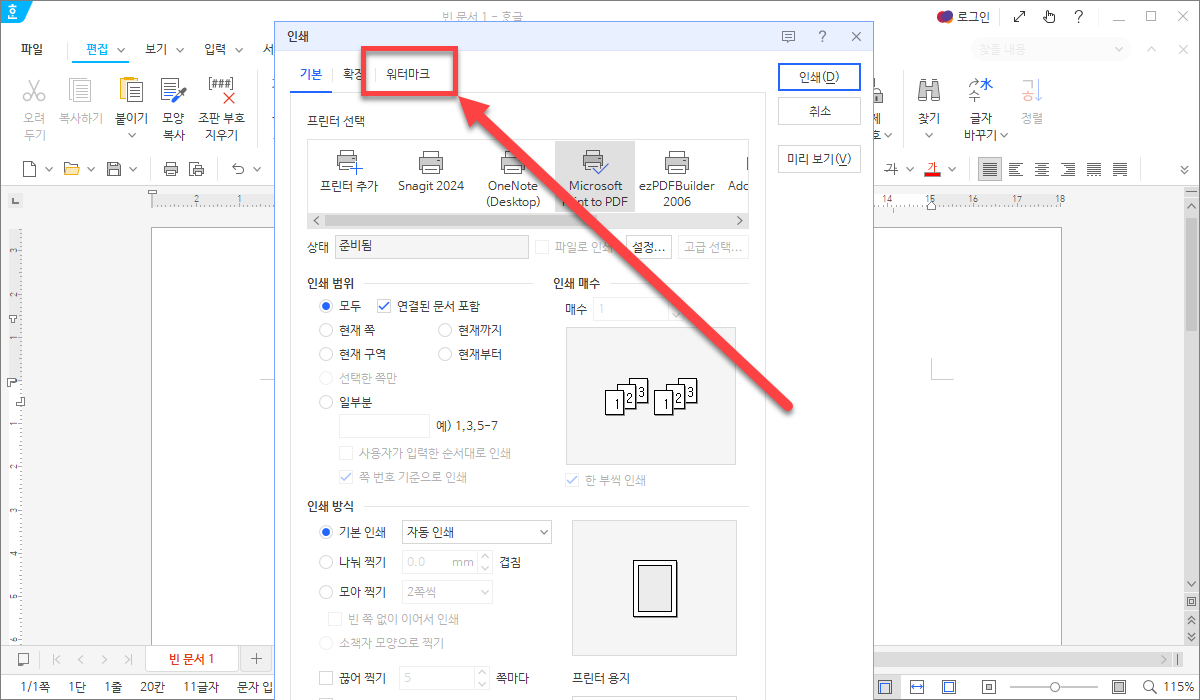
Task: Click the justify alignment icon
Action: [989, 169]
